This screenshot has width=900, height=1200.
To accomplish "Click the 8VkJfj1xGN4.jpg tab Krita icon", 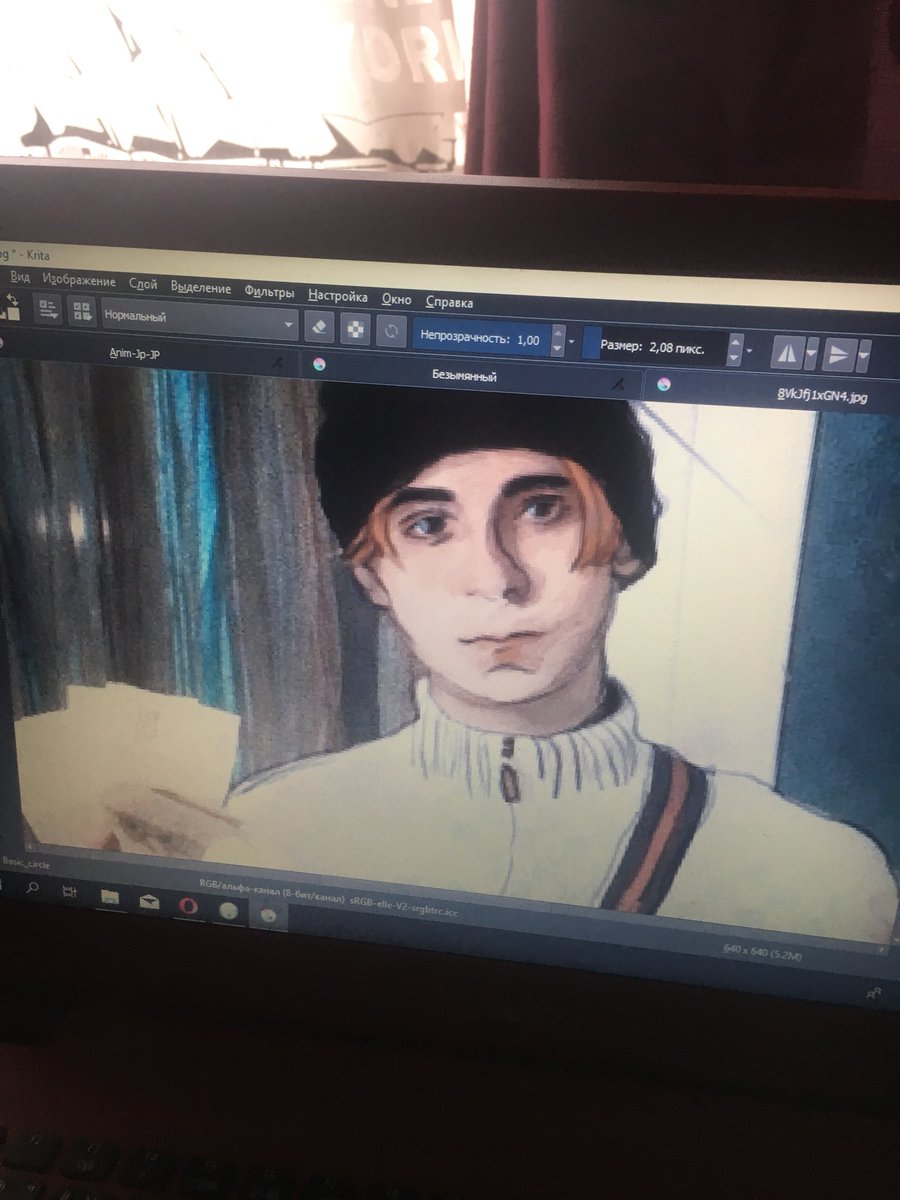I will point(663,385).
